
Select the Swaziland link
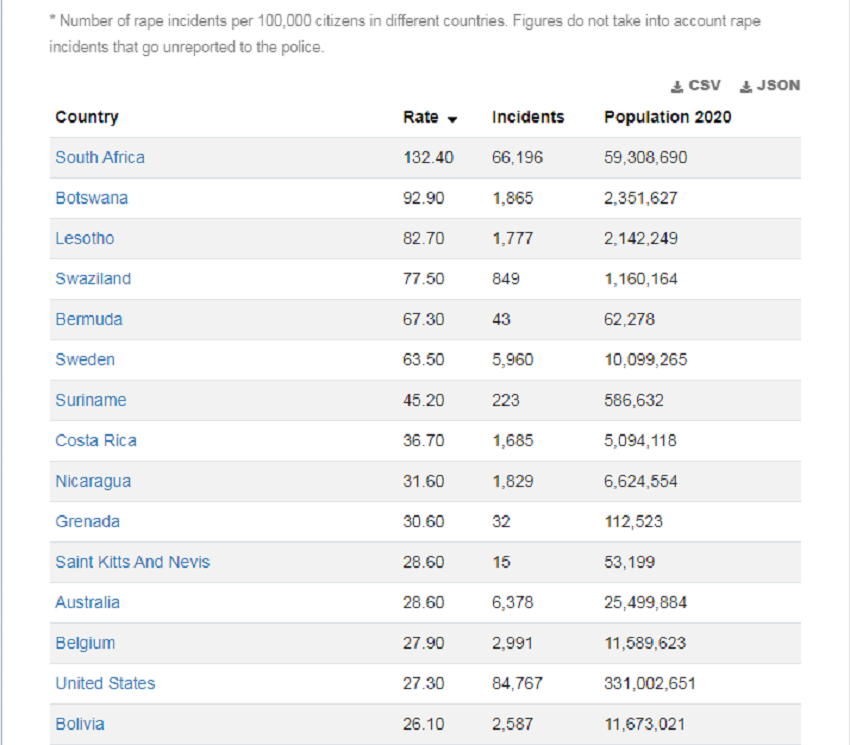tap(93, 279)
